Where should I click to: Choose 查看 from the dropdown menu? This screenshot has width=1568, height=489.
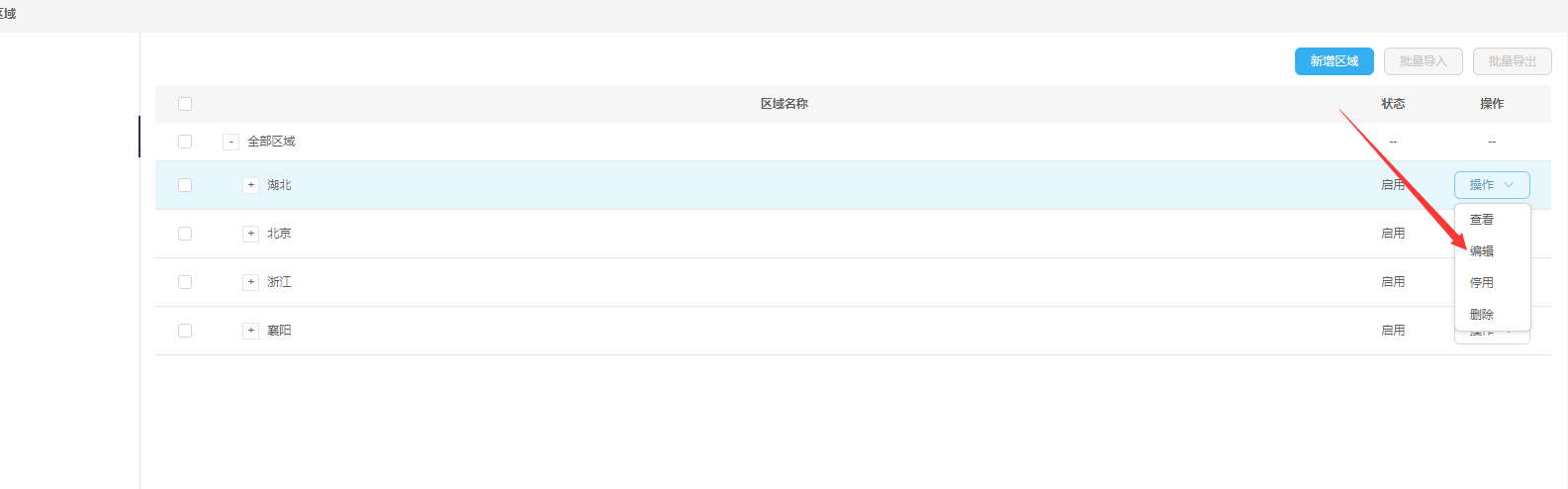click(x=1482, y=220)
